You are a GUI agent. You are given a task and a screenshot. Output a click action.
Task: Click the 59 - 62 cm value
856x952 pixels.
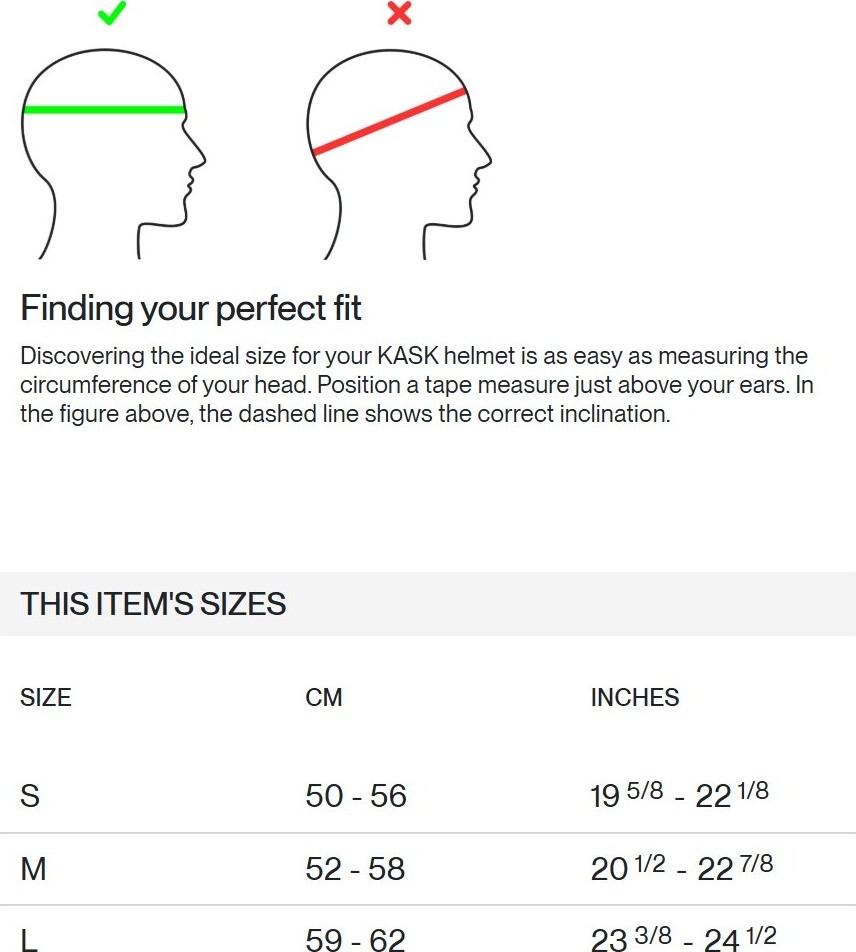(x=355, y=939)
